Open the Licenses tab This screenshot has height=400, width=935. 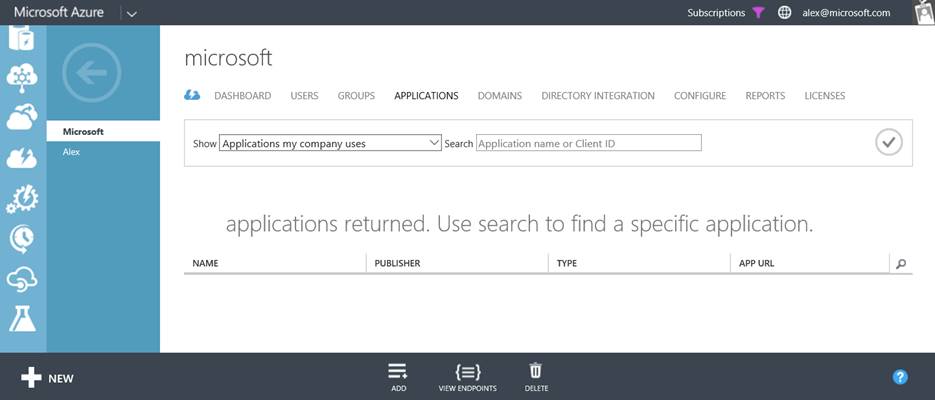pos(825,95)
